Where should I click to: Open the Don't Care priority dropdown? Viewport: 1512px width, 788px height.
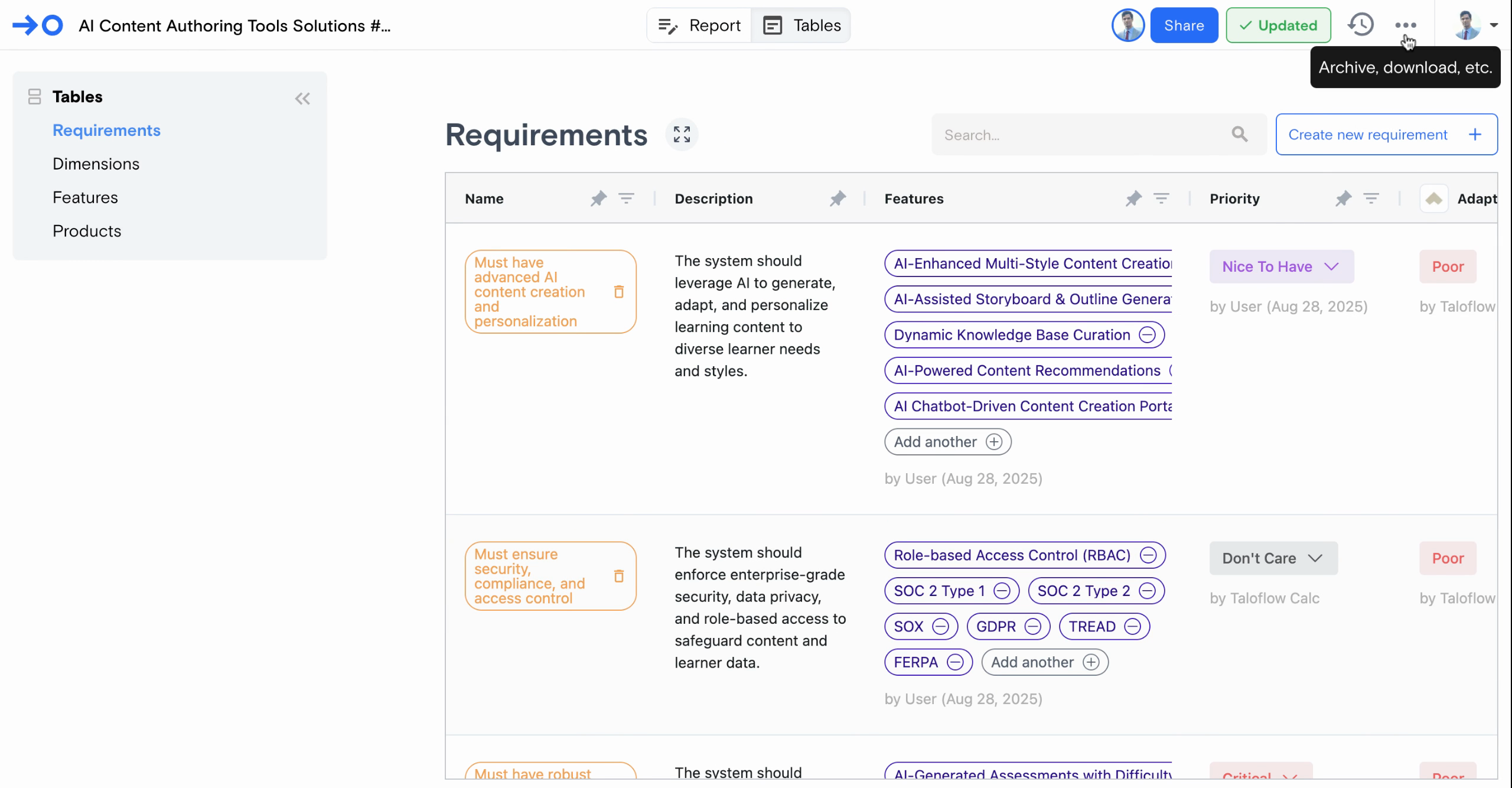[1273, 558]
